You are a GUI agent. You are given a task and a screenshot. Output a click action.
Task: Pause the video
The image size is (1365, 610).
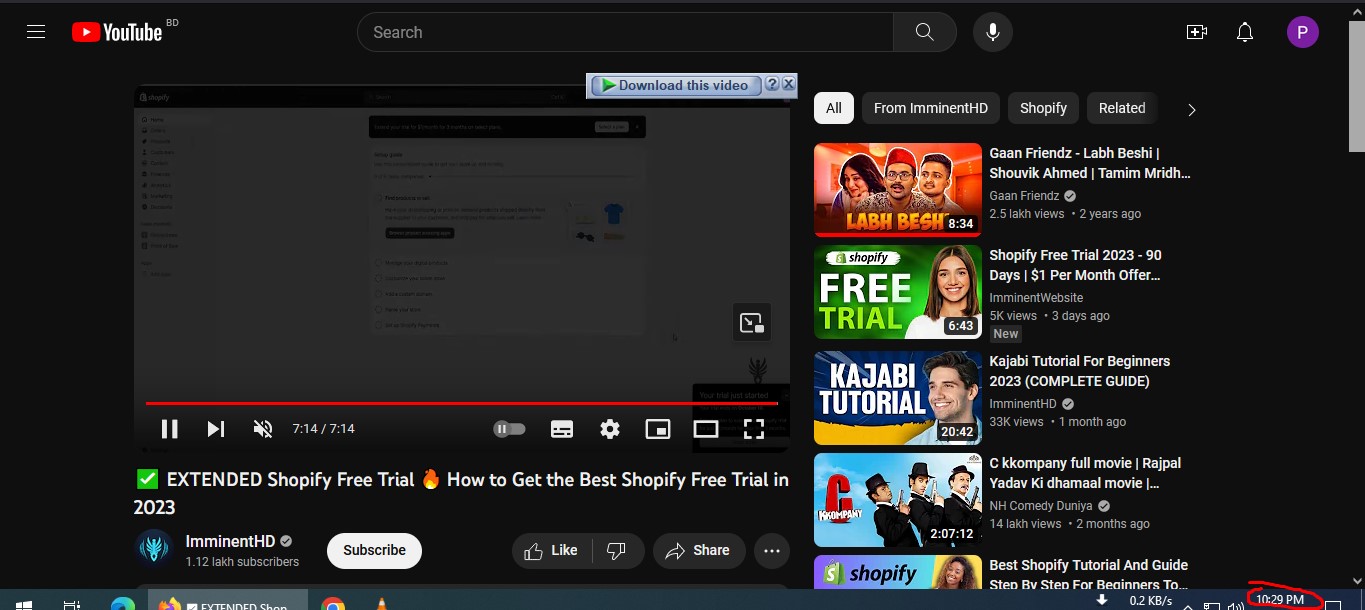tap(170, 429)
